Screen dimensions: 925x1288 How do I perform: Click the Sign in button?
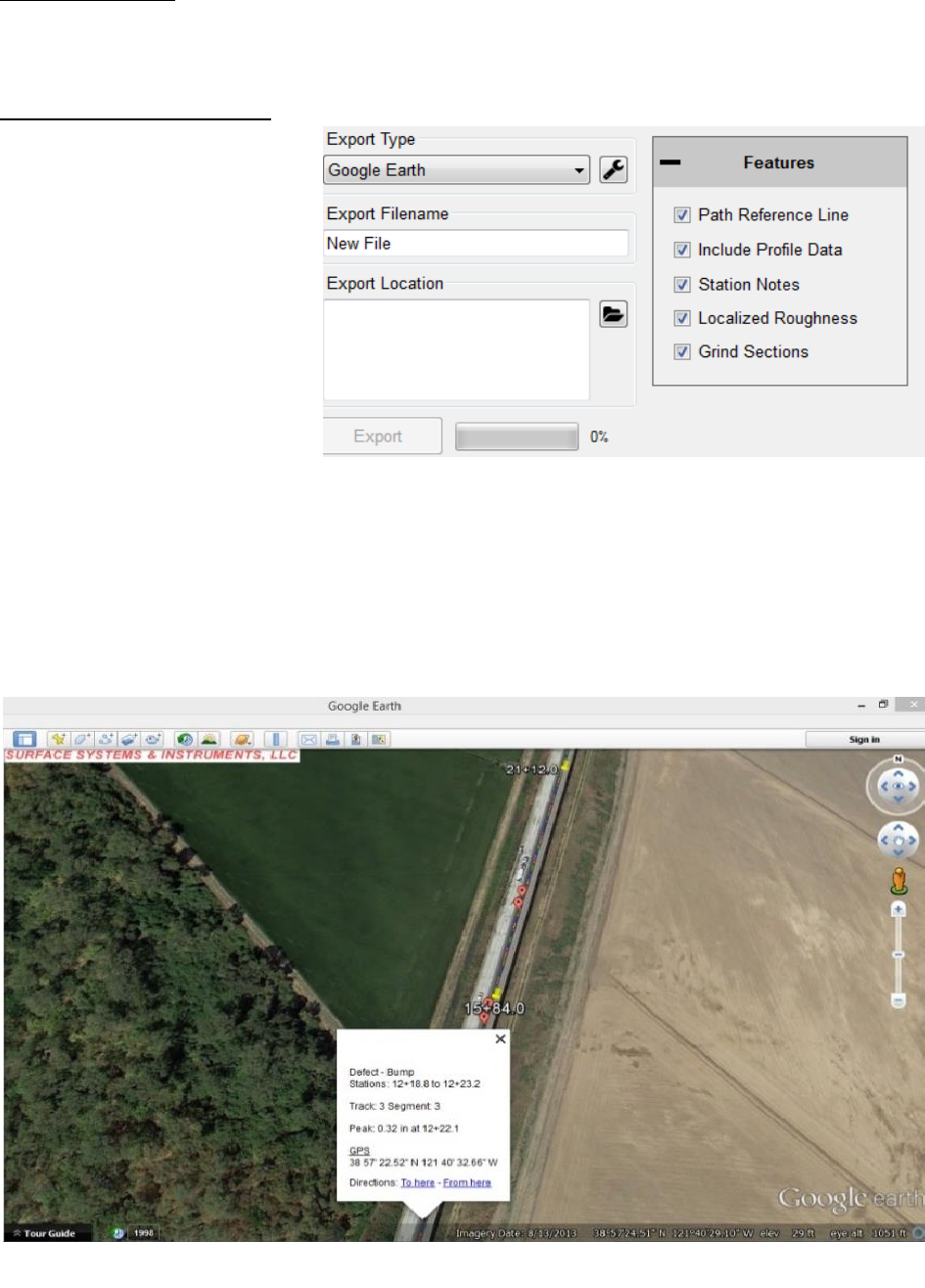click(x=864, y=740)
